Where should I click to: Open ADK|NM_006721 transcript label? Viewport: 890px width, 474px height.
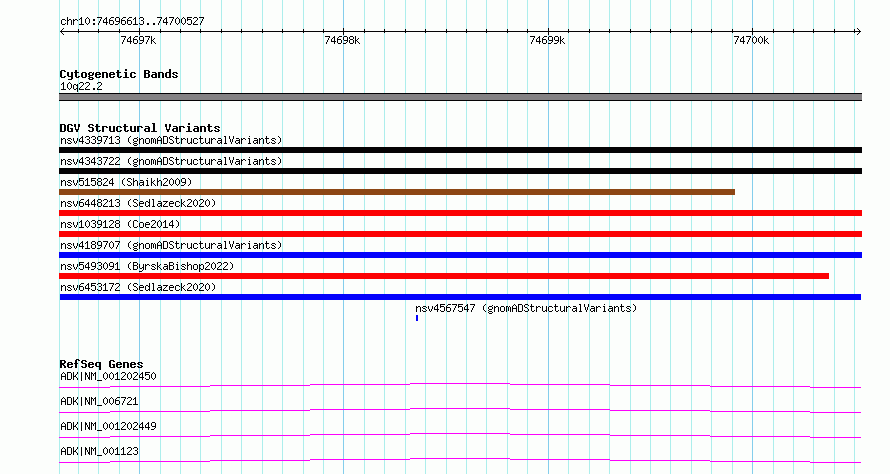coord(99,401)
